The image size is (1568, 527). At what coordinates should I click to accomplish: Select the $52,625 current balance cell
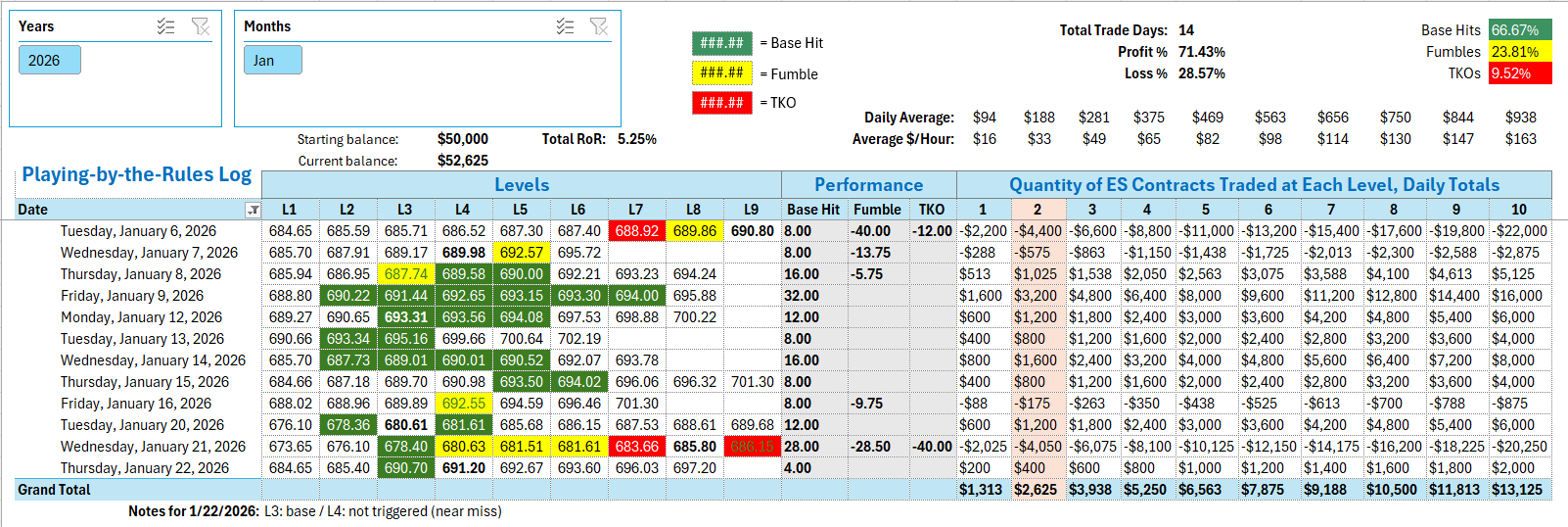(x=462, y=161)
